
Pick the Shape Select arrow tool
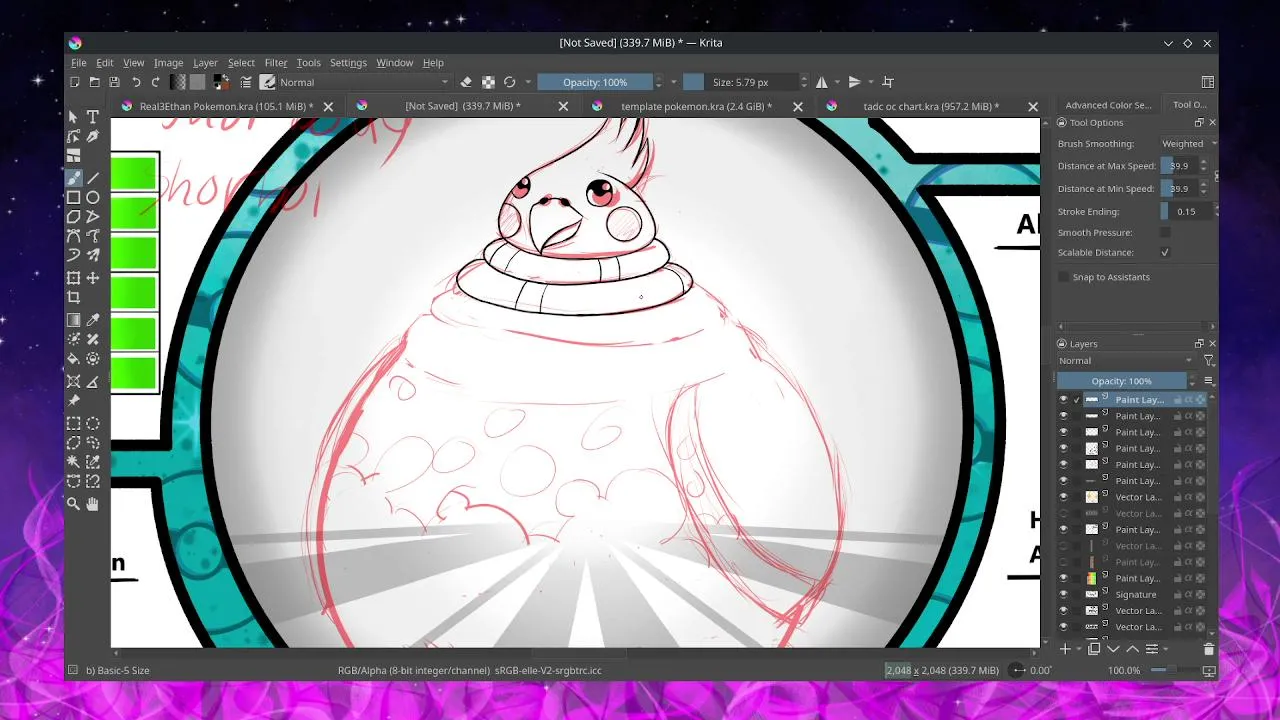[73, 117]
